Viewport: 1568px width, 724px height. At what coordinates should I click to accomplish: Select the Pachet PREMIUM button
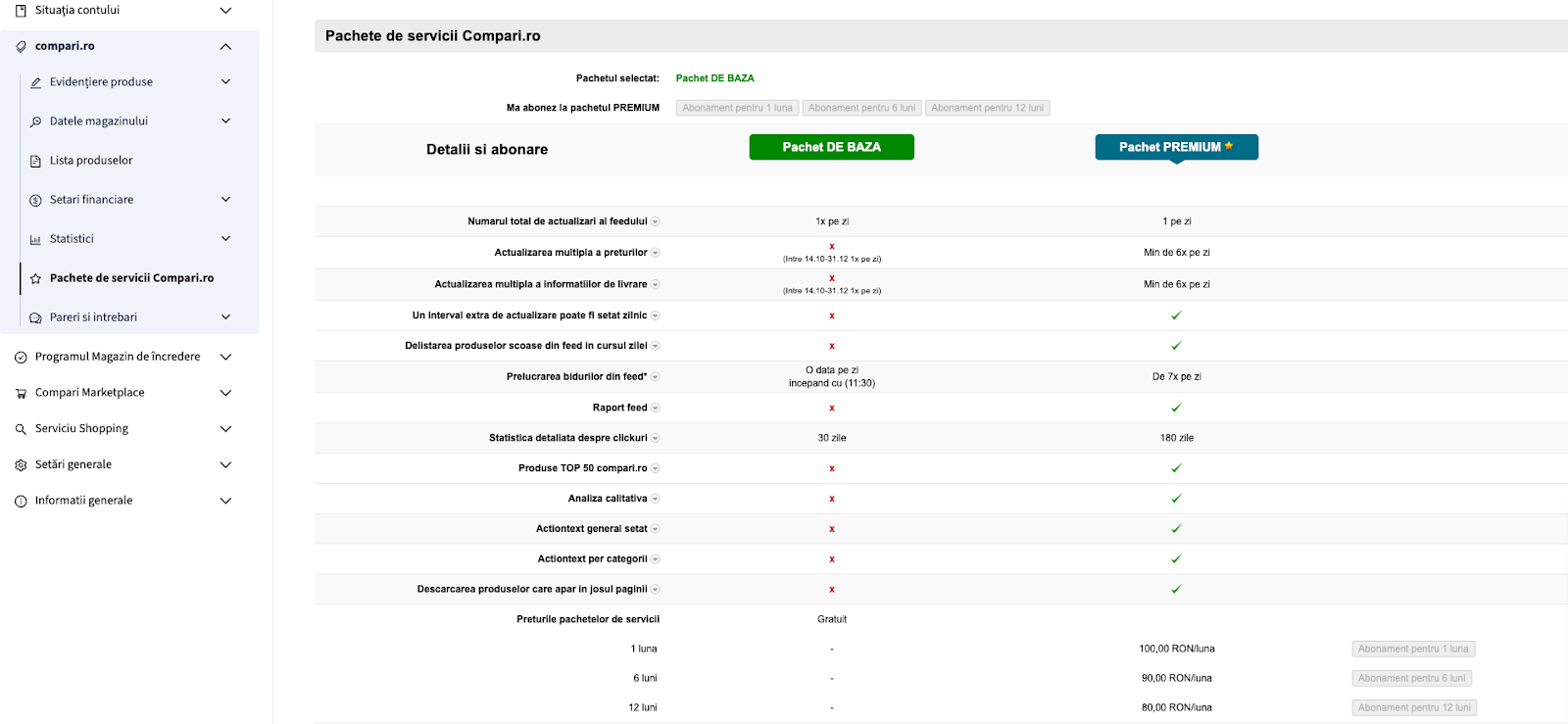(1176, 147)
